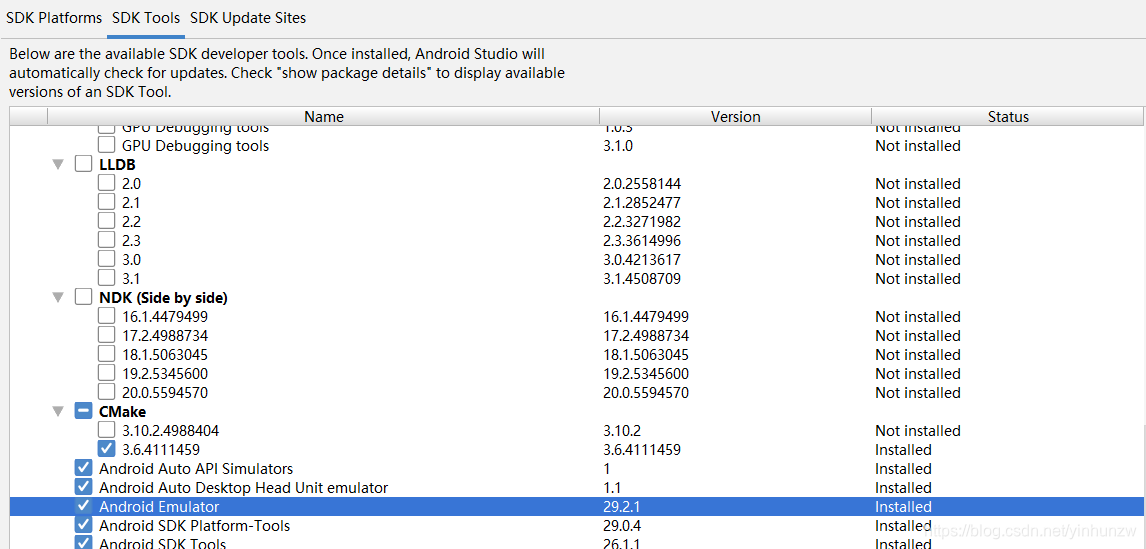Image resolution: width=1146 pixels, height=549 pixels.
Task: Sort by the Name column header
Action: [324, 116]
